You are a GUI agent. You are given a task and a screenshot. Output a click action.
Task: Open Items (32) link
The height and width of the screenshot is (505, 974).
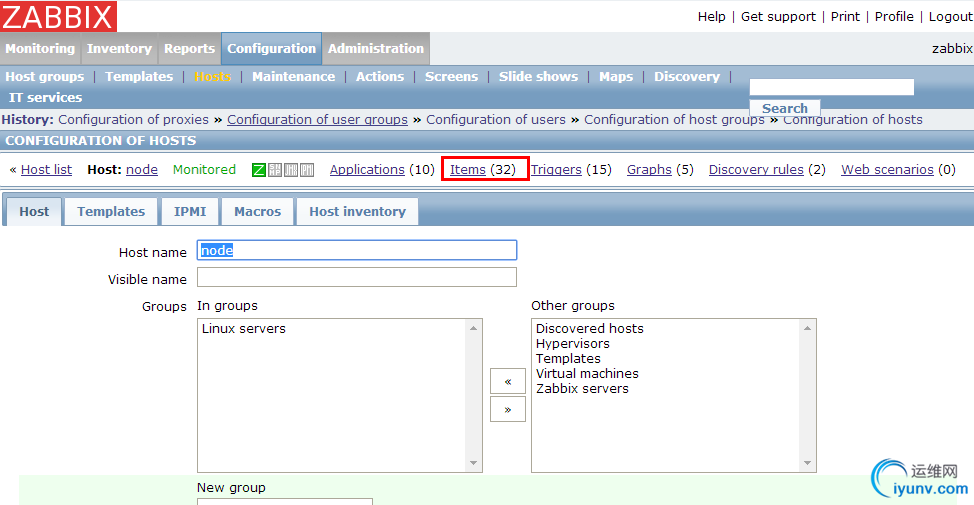(x=468, y=170)
